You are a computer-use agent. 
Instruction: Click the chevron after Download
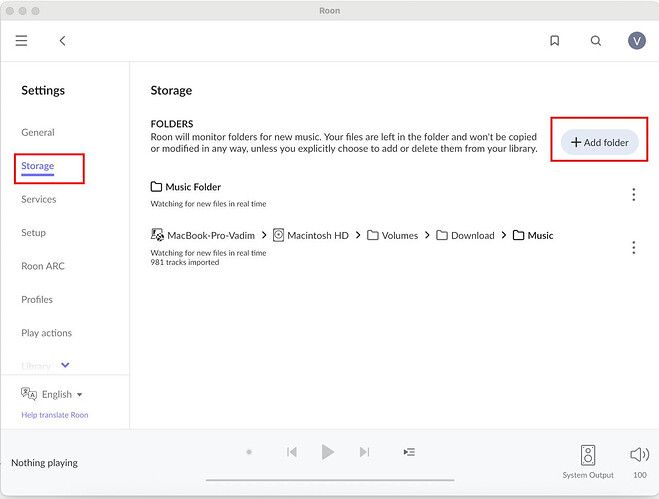[503, 235]
